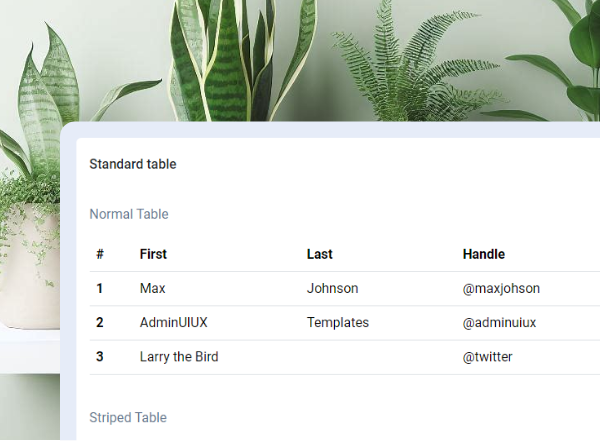Click the "Handle" column header
The height and width of the screenshot is (441, 600).
click(484, 255)
